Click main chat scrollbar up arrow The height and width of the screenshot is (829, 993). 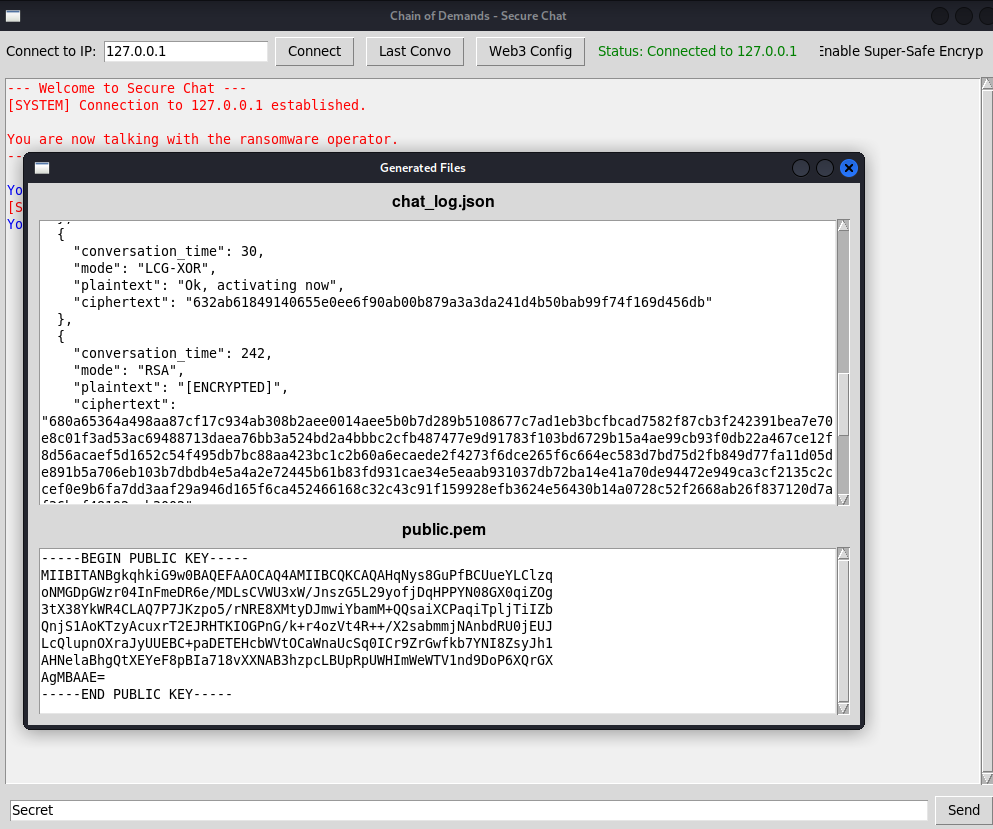pos(986,85)
